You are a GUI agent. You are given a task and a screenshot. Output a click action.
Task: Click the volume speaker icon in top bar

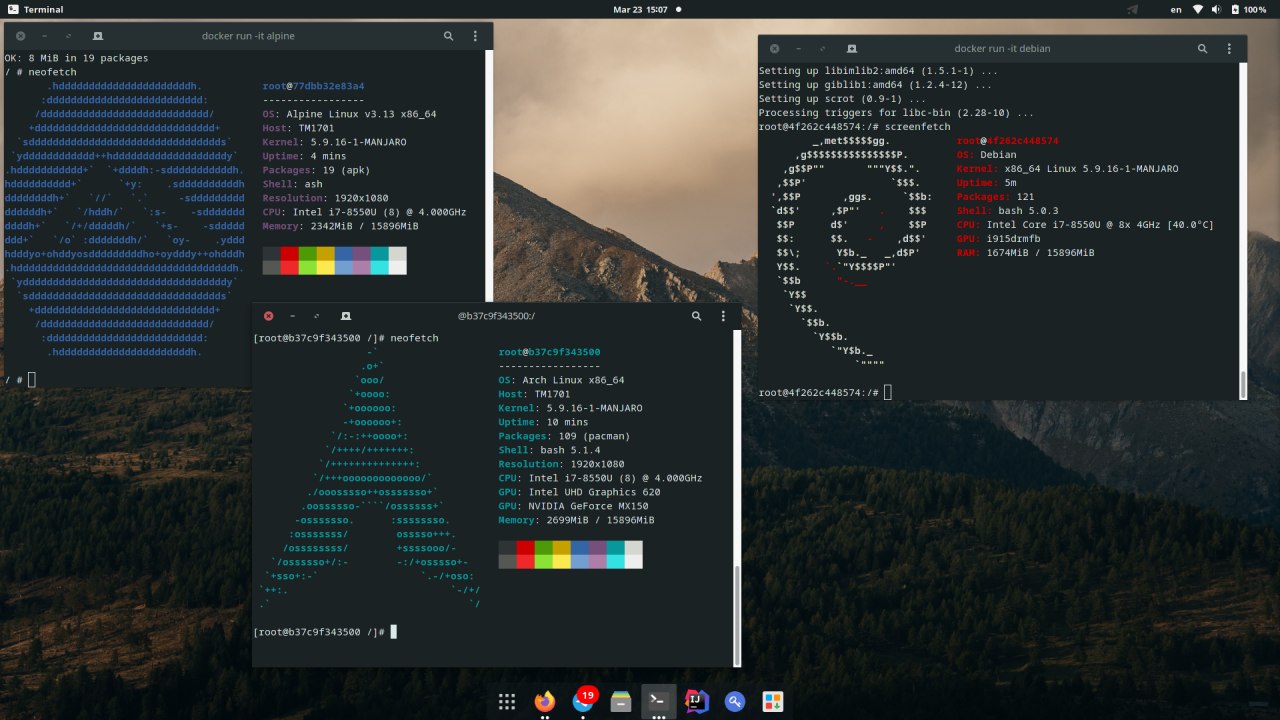click(x=1217, y=9)
